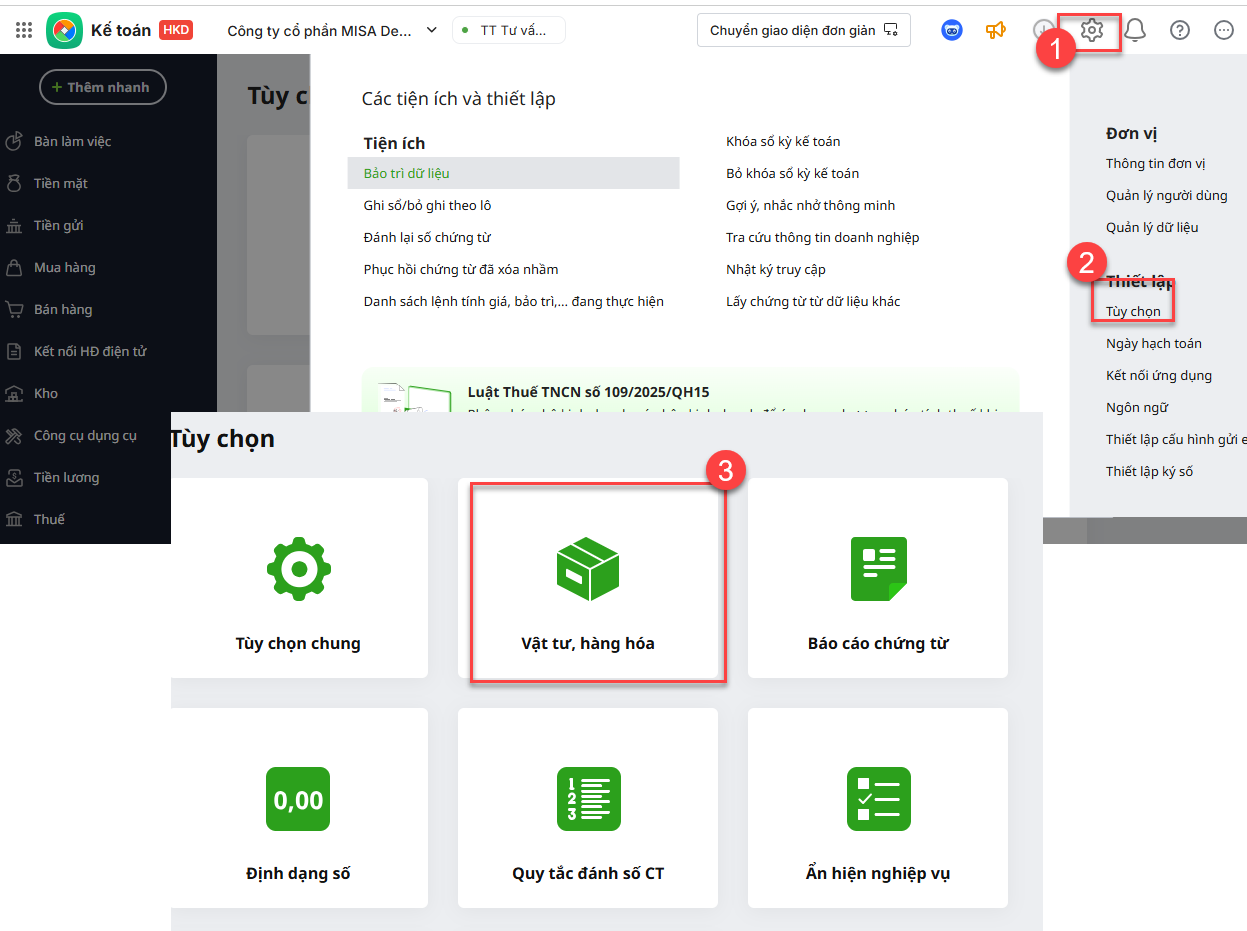Open the apps grid launcher icon

point(24,31)
